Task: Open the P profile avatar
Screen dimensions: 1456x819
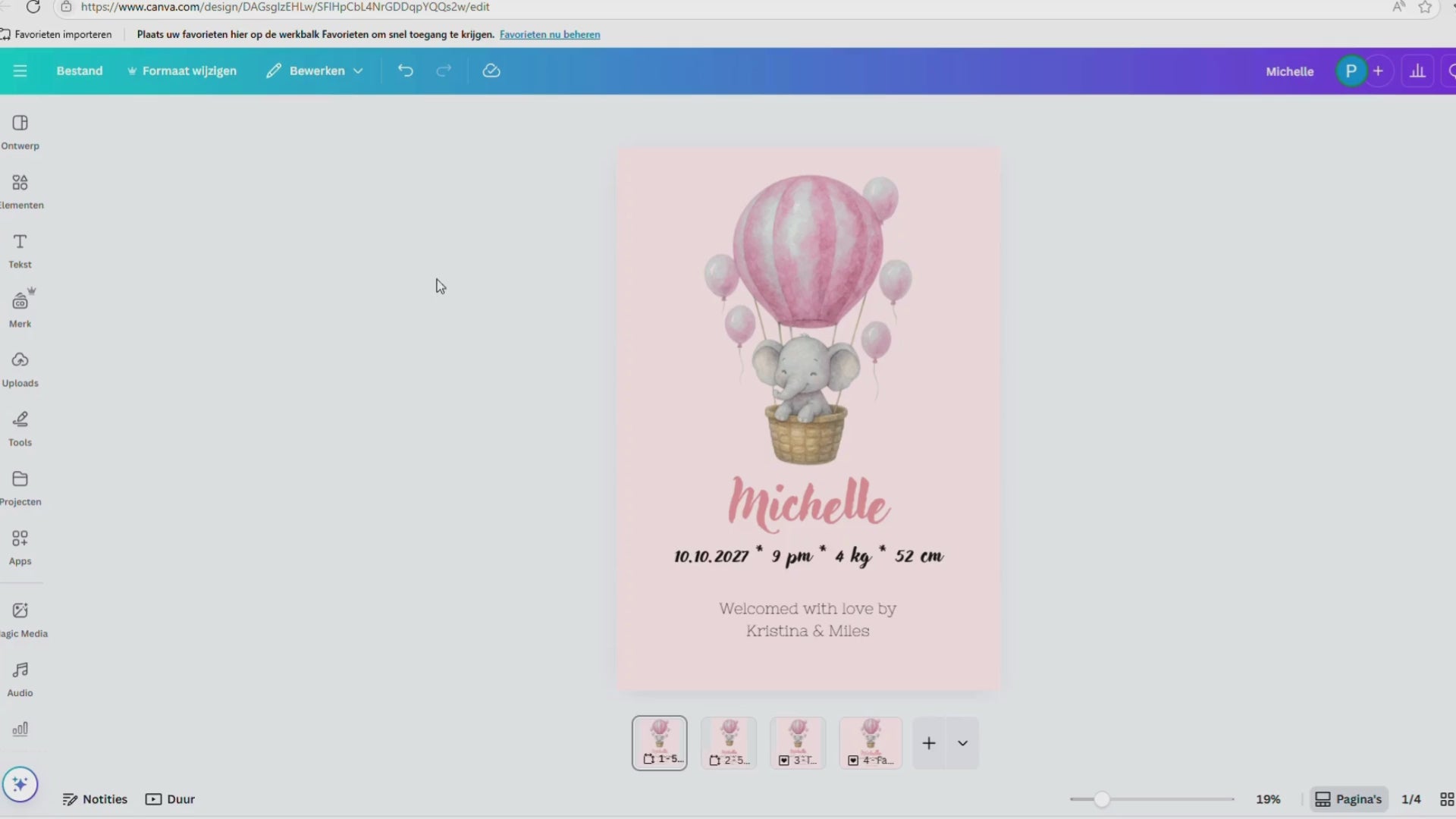Action: 1351,71
